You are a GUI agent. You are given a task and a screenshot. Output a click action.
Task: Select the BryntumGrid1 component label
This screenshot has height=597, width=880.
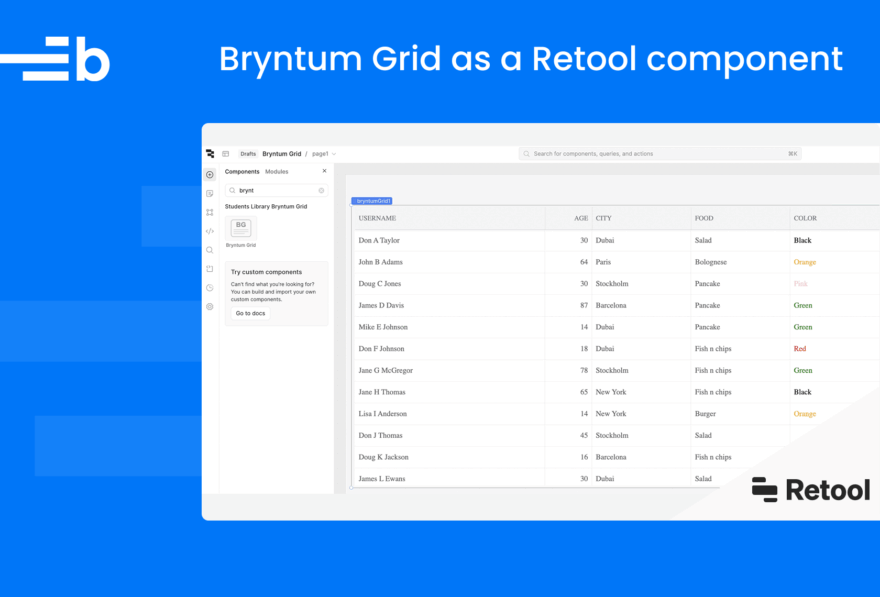(x=372, y=199)
